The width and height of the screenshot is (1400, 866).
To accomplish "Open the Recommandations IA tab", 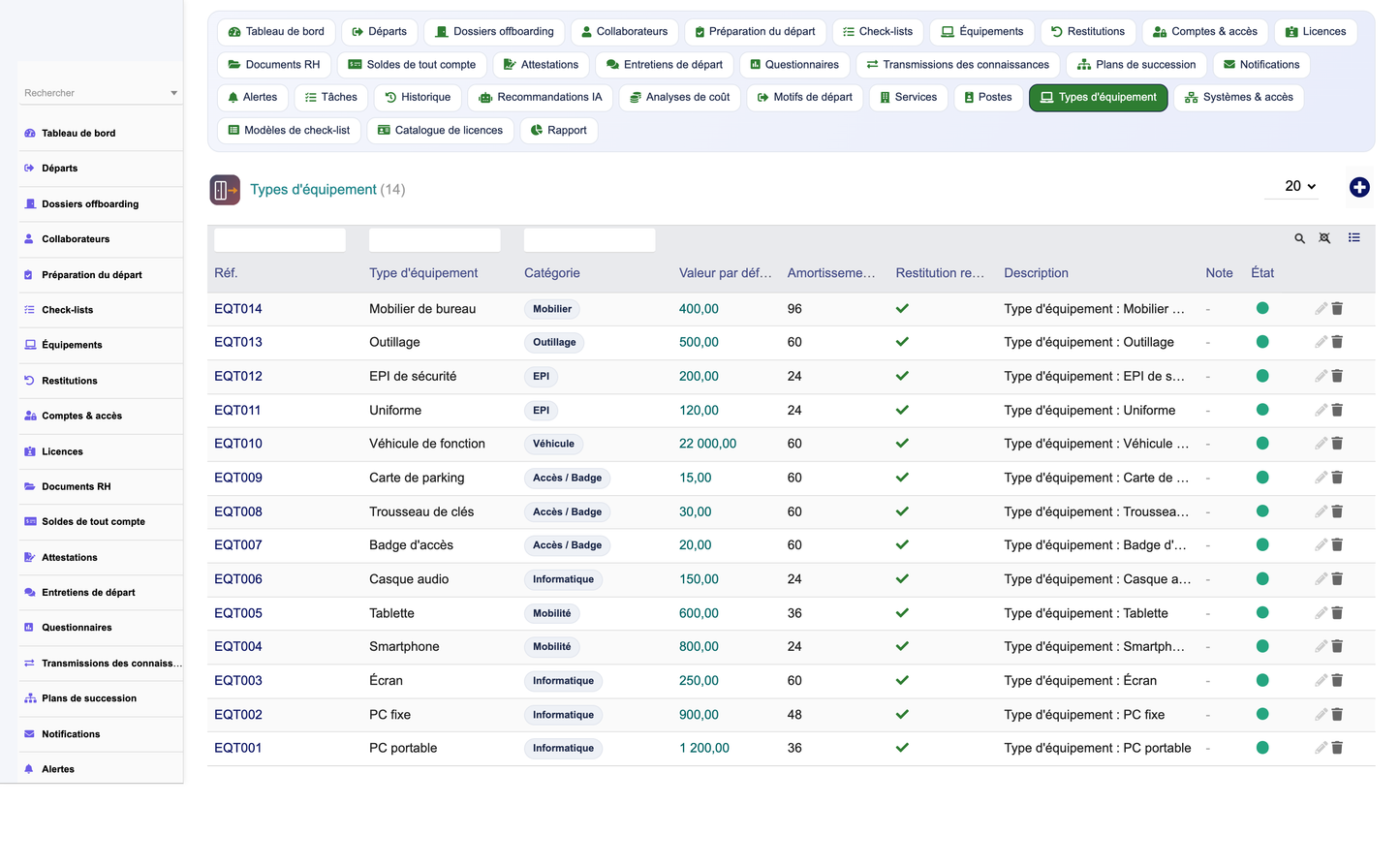I will [541, 97].
